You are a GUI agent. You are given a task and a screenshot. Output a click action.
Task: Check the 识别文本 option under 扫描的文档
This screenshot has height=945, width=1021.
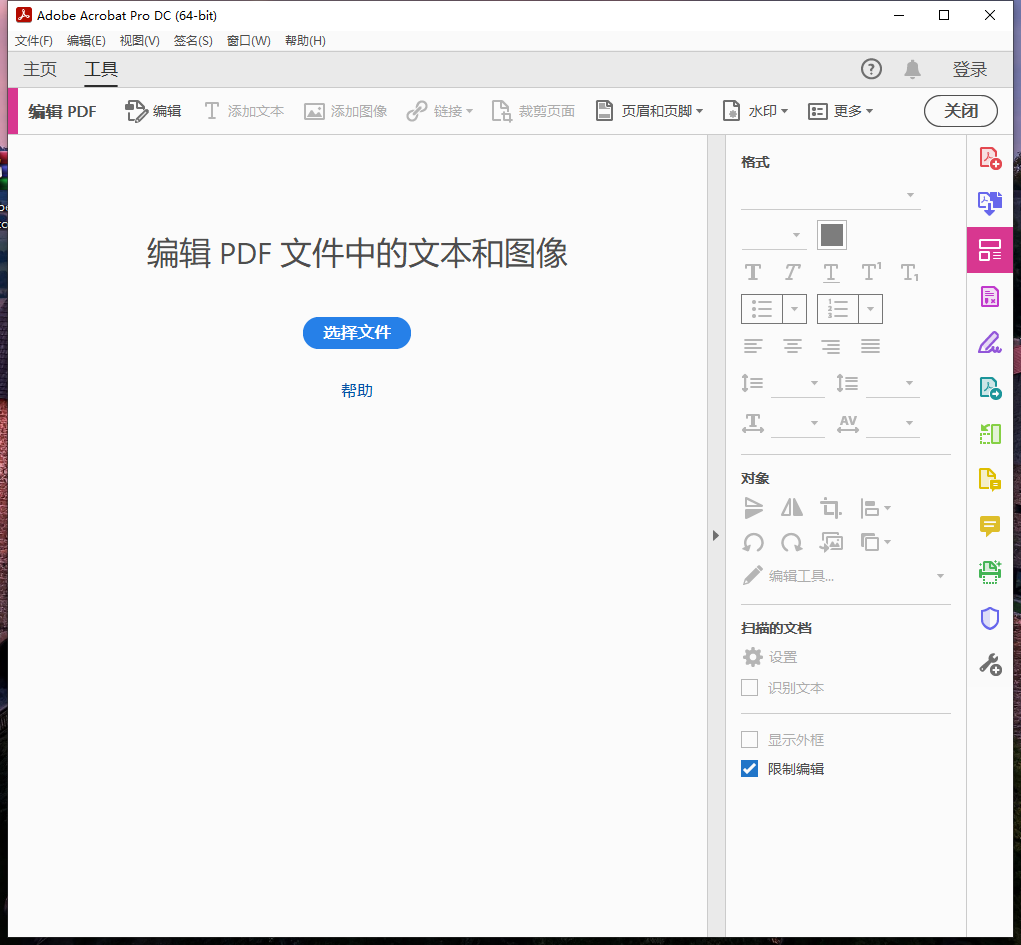[x=750, y=687]
